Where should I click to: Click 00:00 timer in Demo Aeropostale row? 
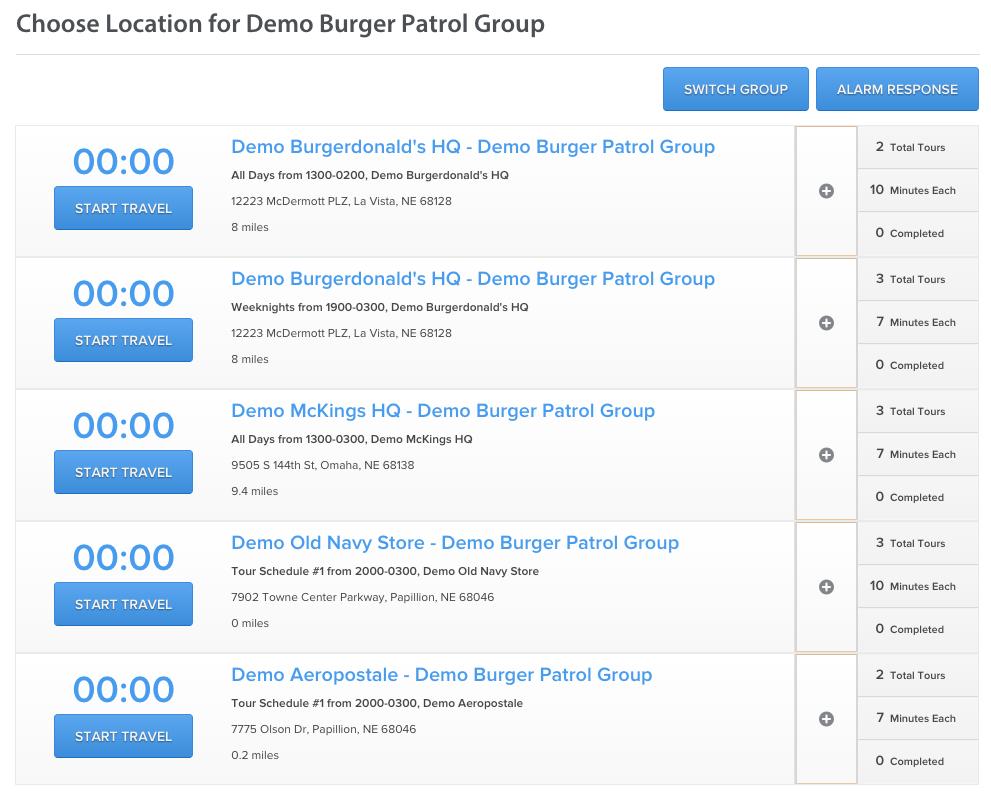(123, 689)
